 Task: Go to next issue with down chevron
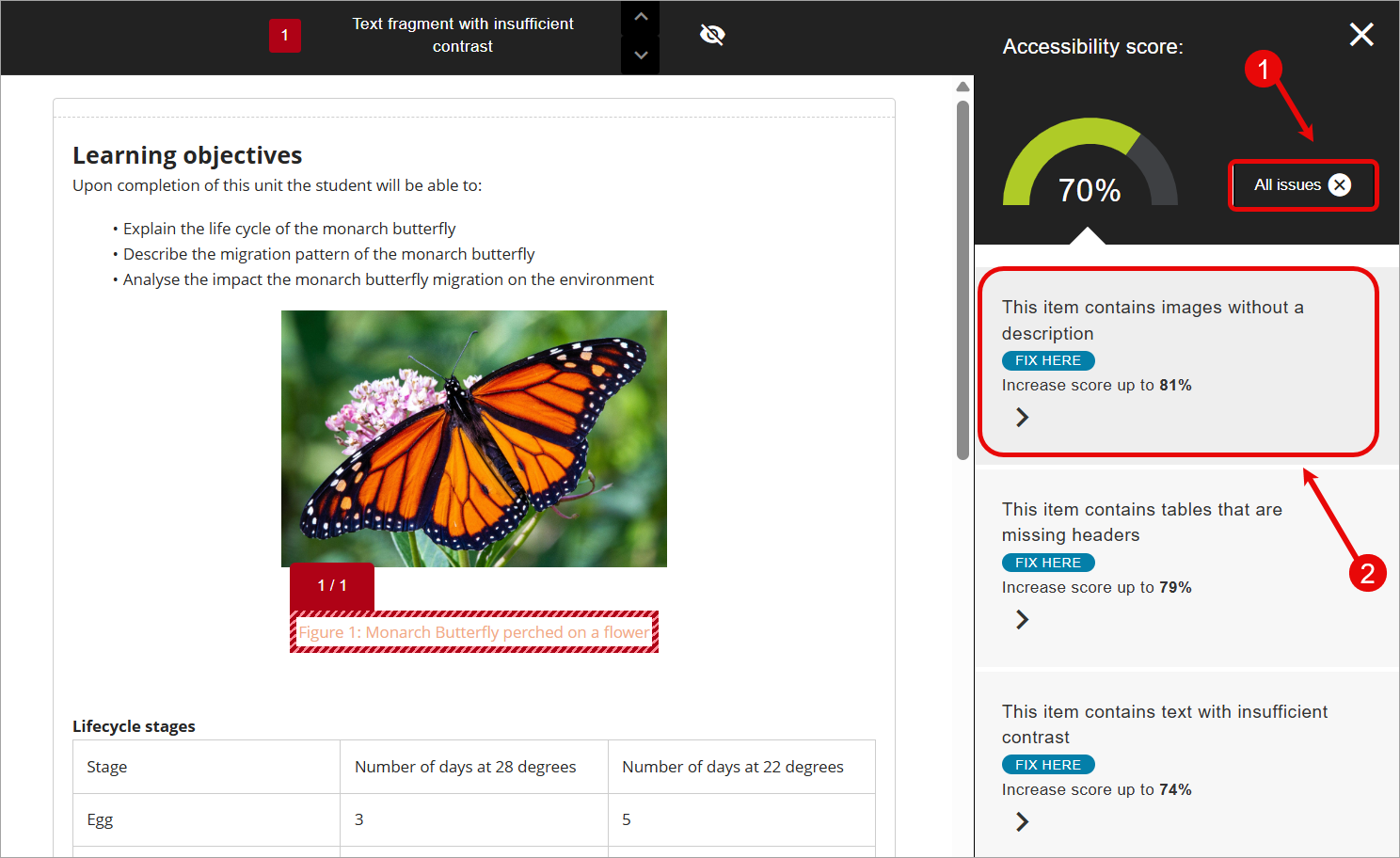point(641,56)
